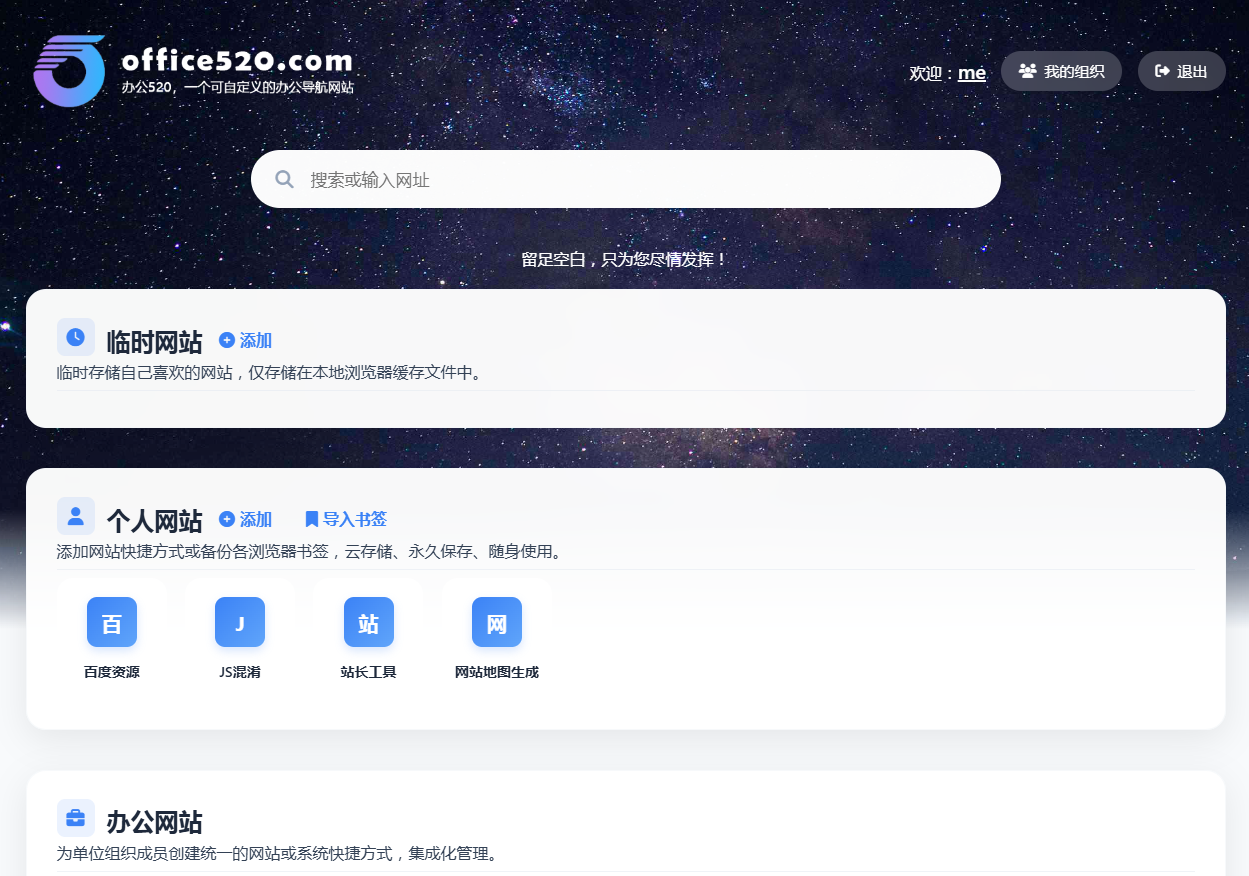Viewport: 1249px width, 876px height.
Task: Click the 个人网站 section heading
Action: coord(154,521)
